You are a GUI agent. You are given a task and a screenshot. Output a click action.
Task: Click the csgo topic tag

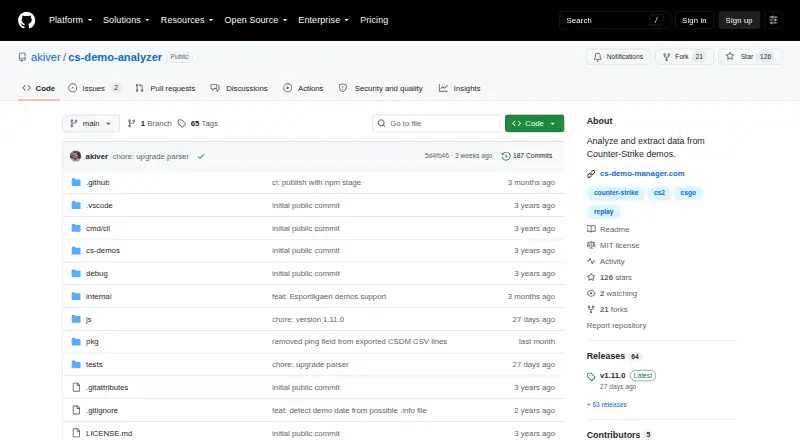coord(688,193)
